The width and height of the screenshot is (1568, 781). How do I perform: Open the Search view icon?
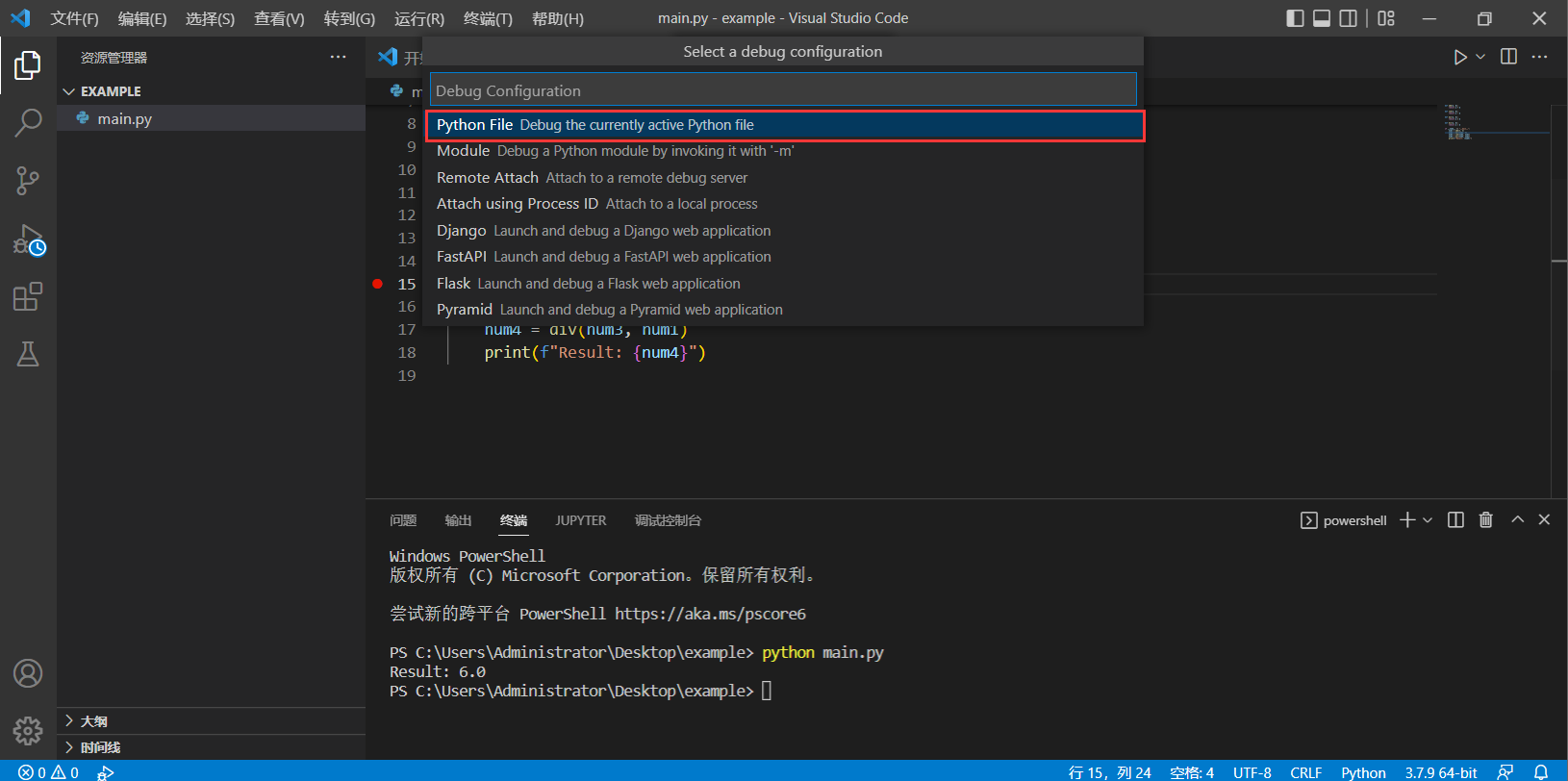[28, 122]
